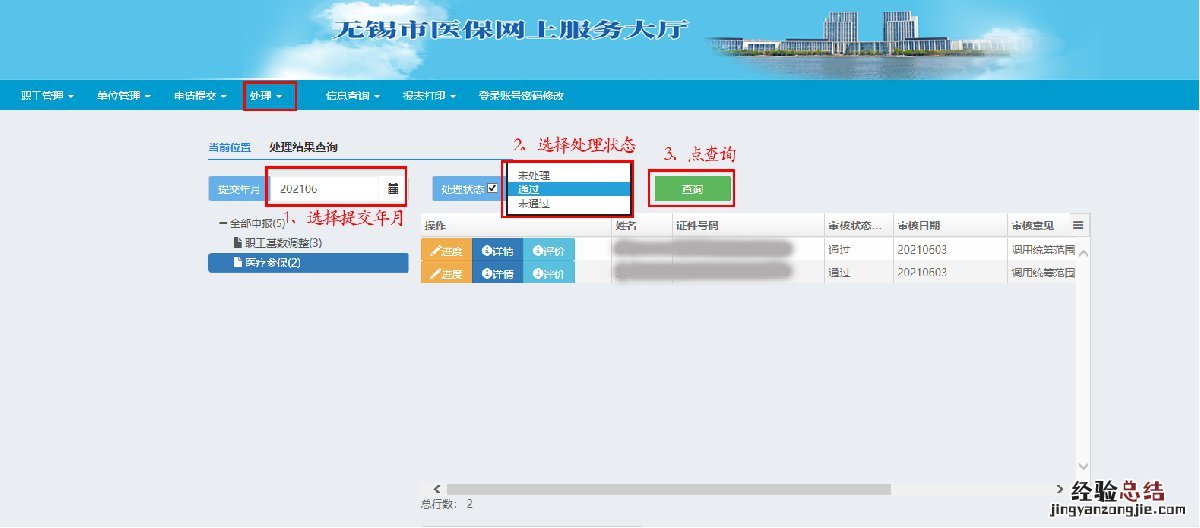This screenshot has width=1200, height=528.
Task: Collapse the 全部申报(5) tree node
Action: (224, 224)
